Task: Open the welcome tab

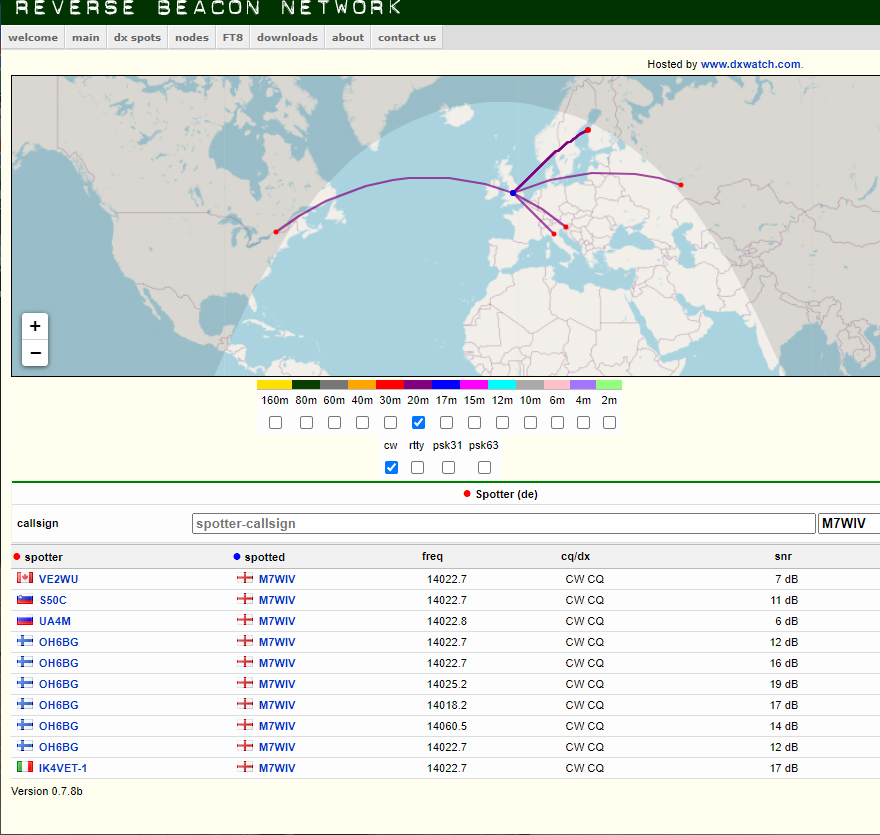Action: [33, 38]
